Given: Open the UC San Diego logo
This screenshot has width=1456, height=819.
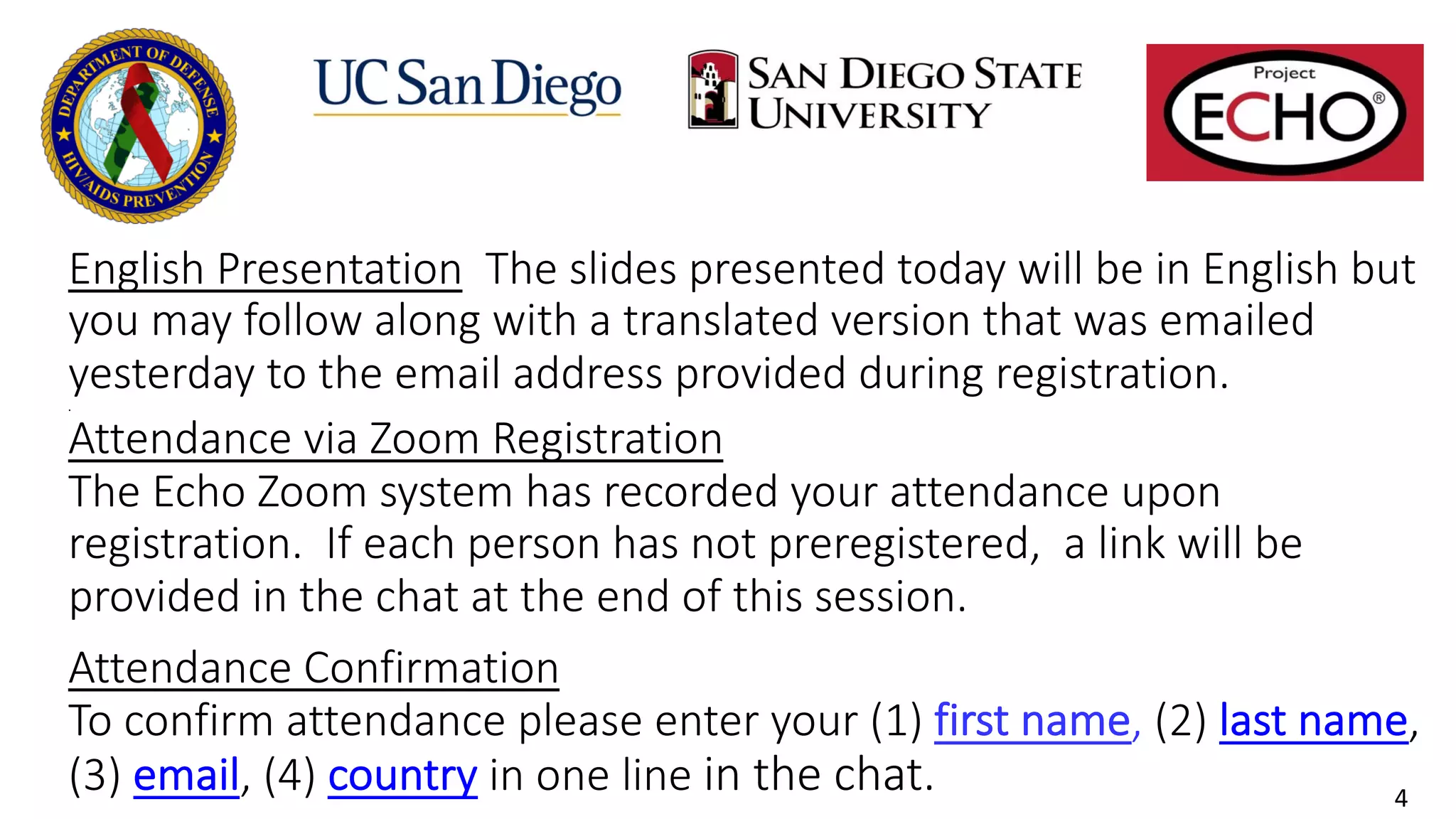Looking at the screenshot, I should click(x=467, y=85).
